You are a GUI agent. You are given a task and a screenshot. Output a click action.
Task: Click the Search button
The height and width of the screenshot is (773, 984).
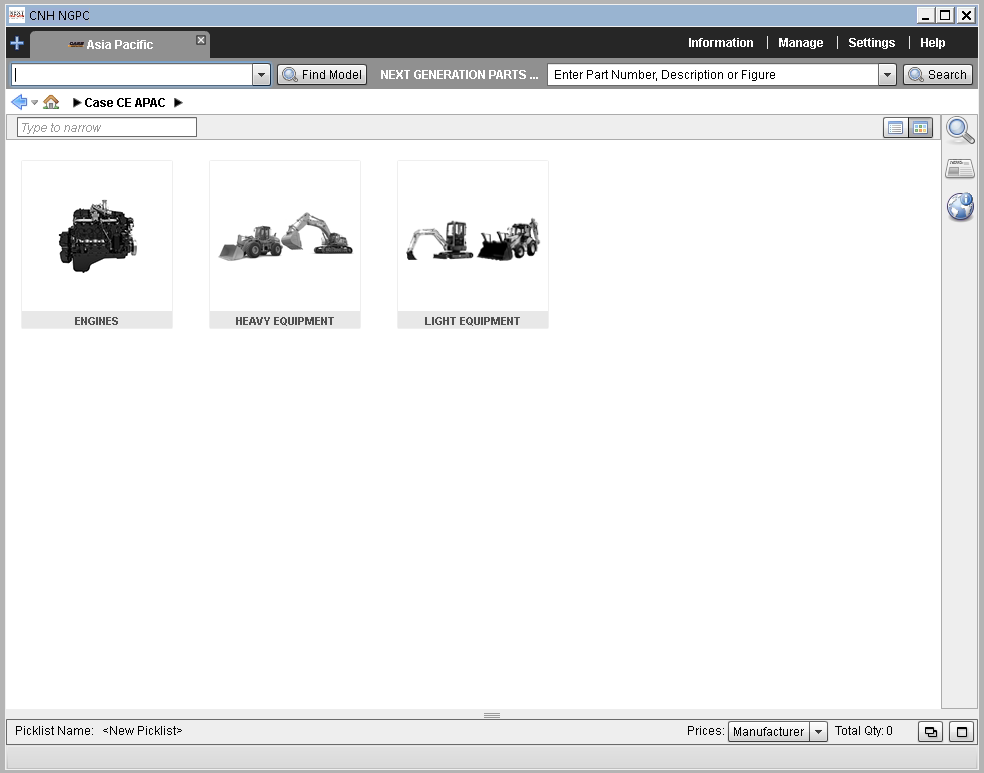click(938, 75)
